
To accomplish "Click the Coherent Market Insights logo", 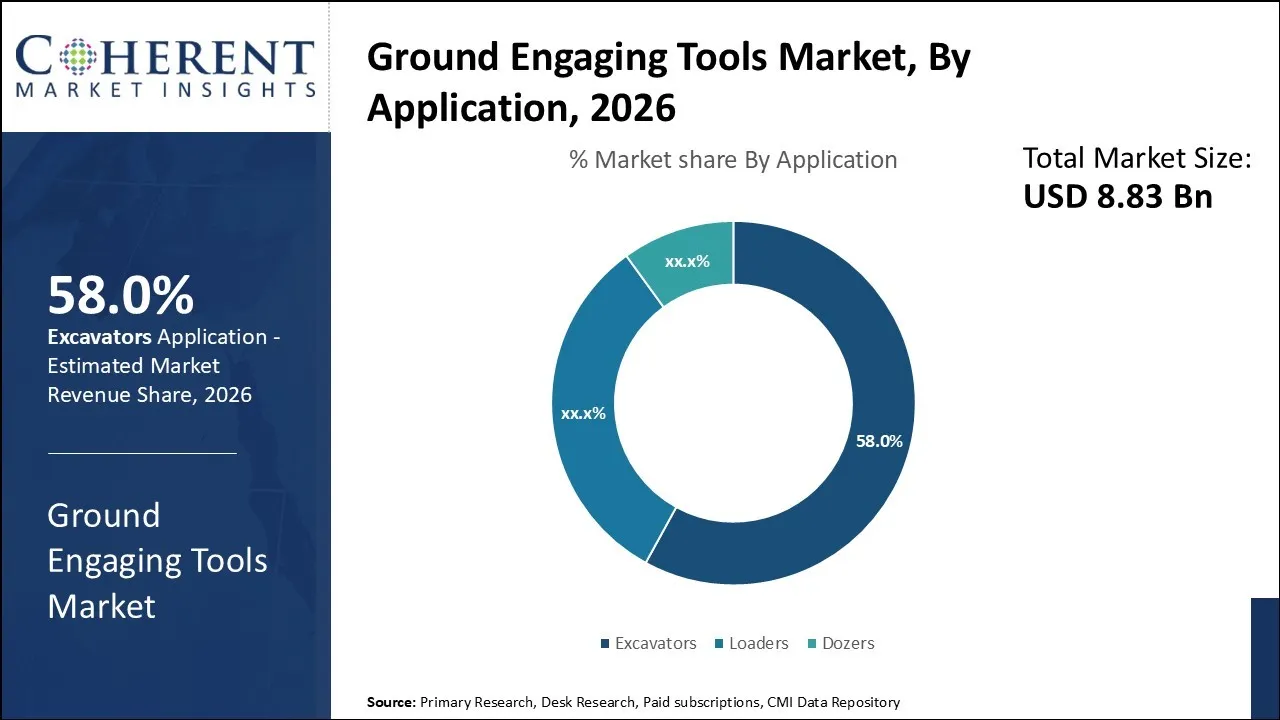I will point(165,65).
